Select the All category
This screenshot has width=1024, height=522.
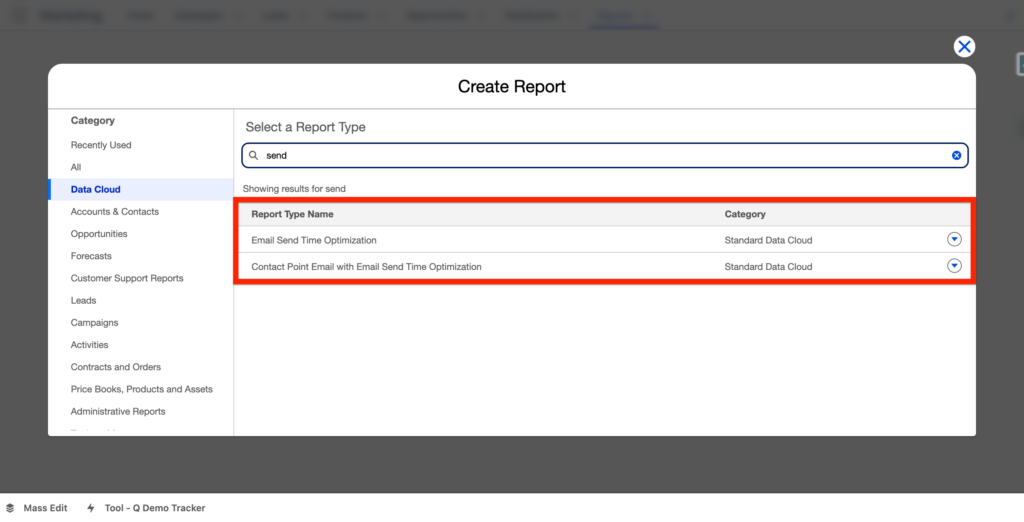(x=76, y=167)
